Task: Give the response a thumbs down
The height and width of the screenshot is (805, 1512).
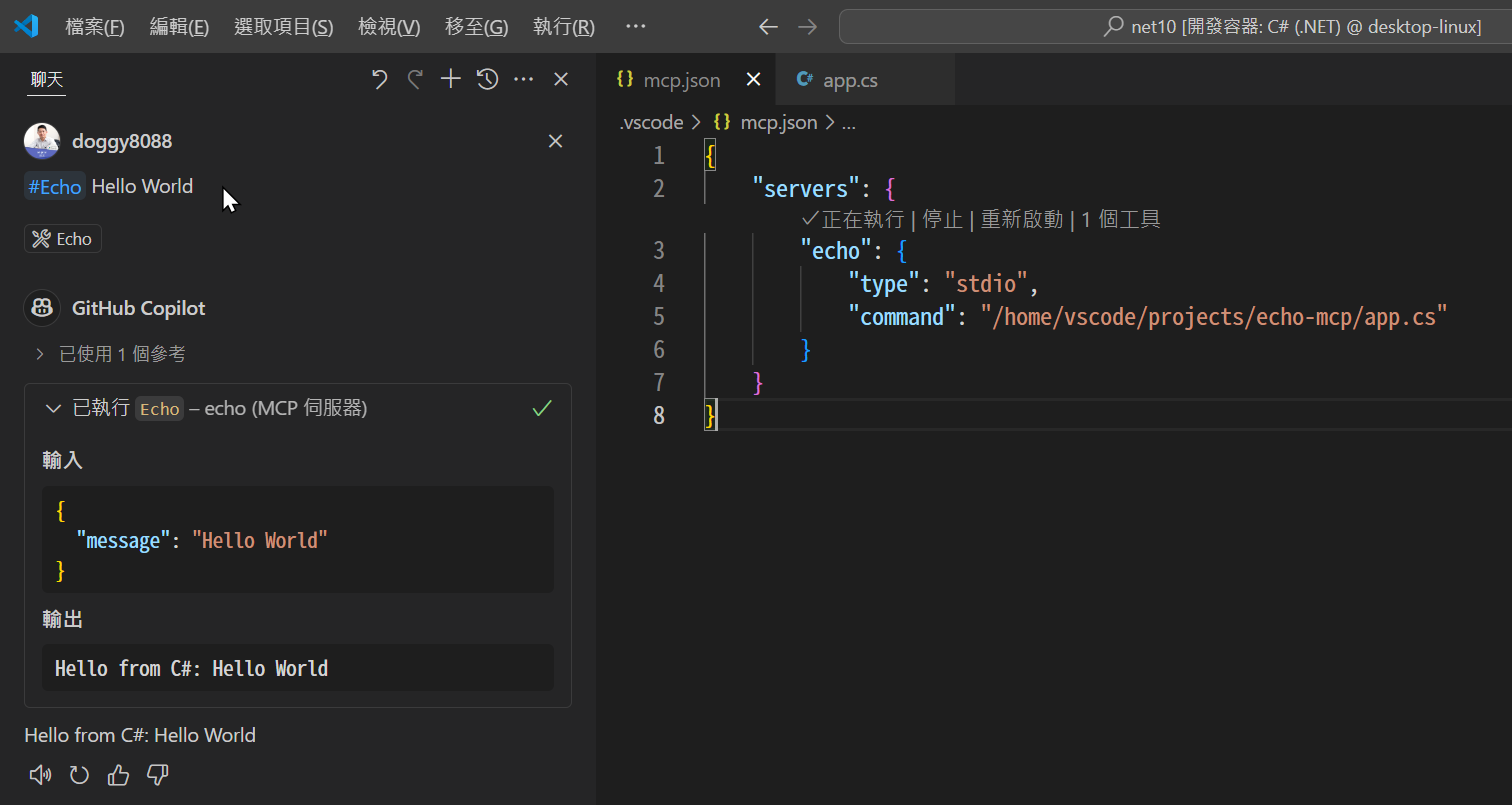Action: (x=157, y=775)
